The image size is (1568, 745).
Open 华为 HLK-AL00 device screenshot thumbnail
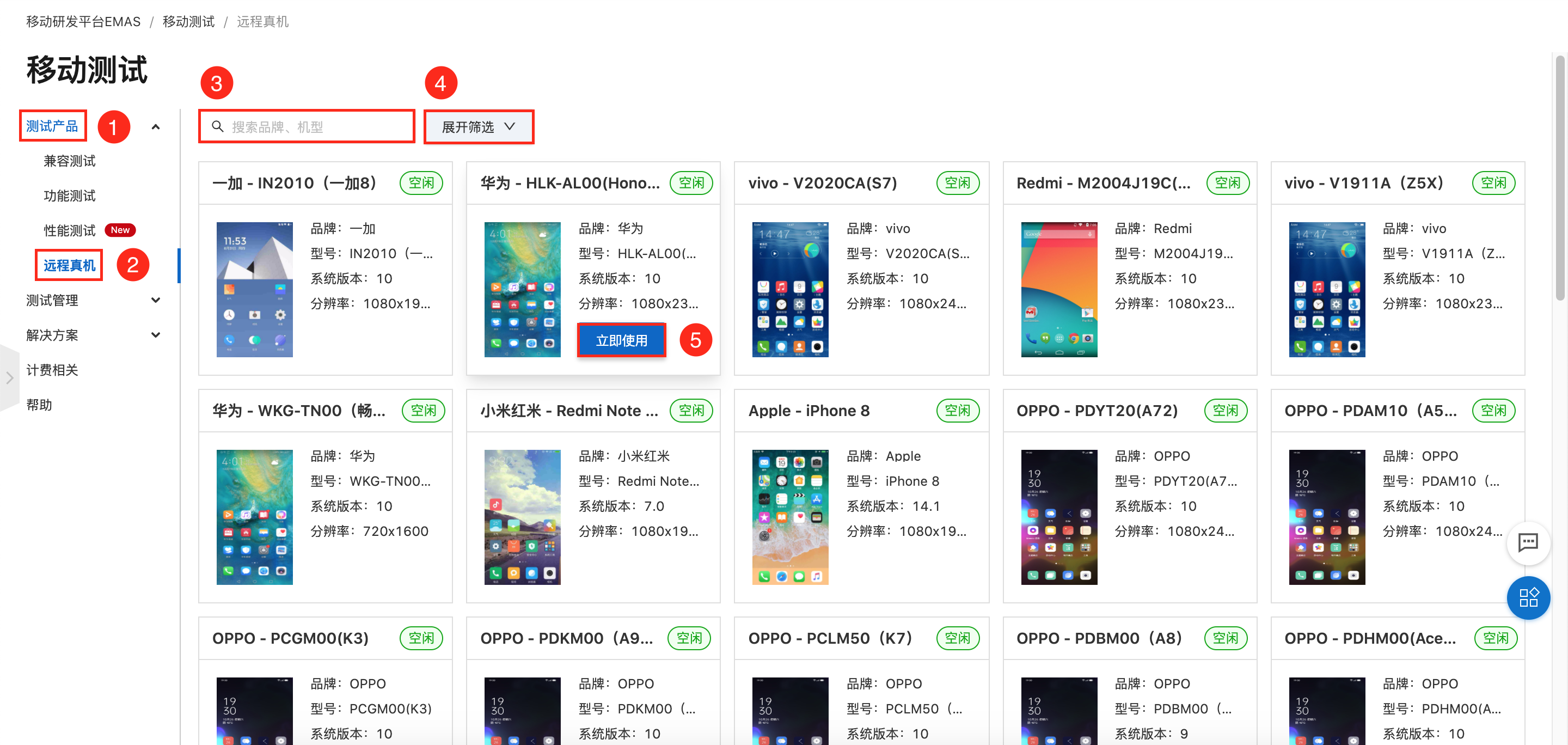[522, 289]
